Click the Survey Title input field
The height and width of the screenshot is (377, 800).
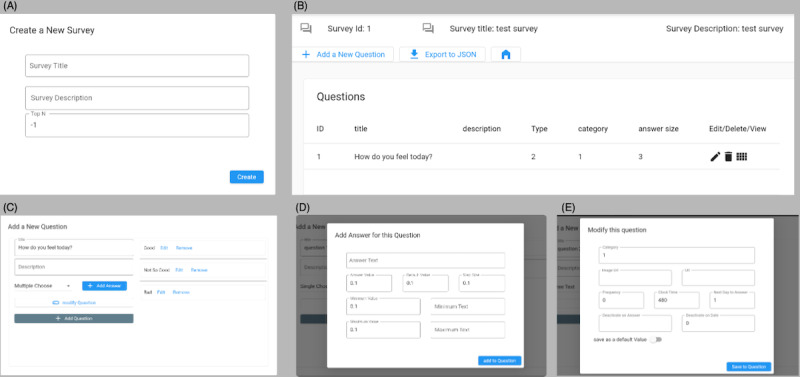point(137,66)
